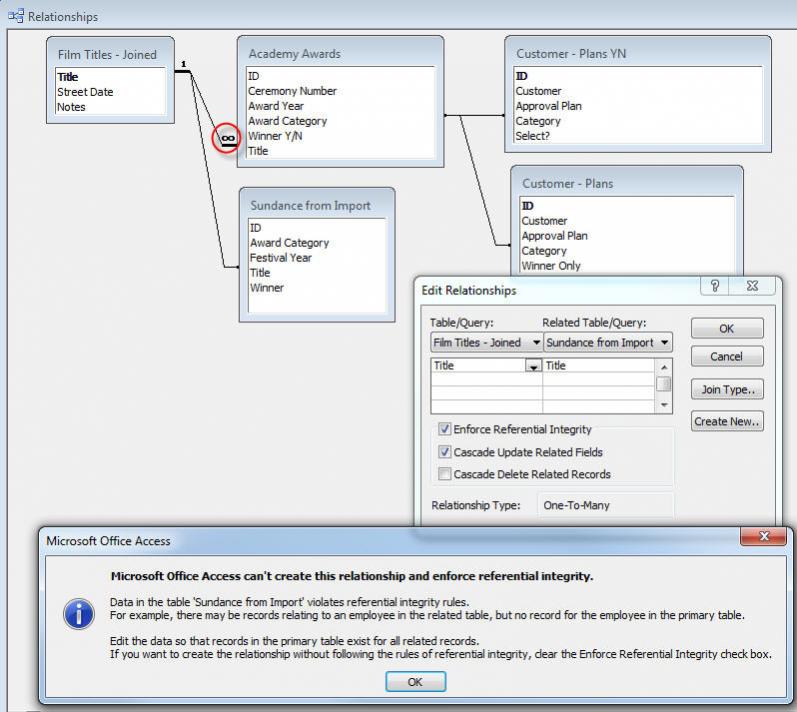Viewport: 797px width, 712px height.
Task: Select Approval Plan in Customer - Plans table
Action: click(x=555, y=236)
